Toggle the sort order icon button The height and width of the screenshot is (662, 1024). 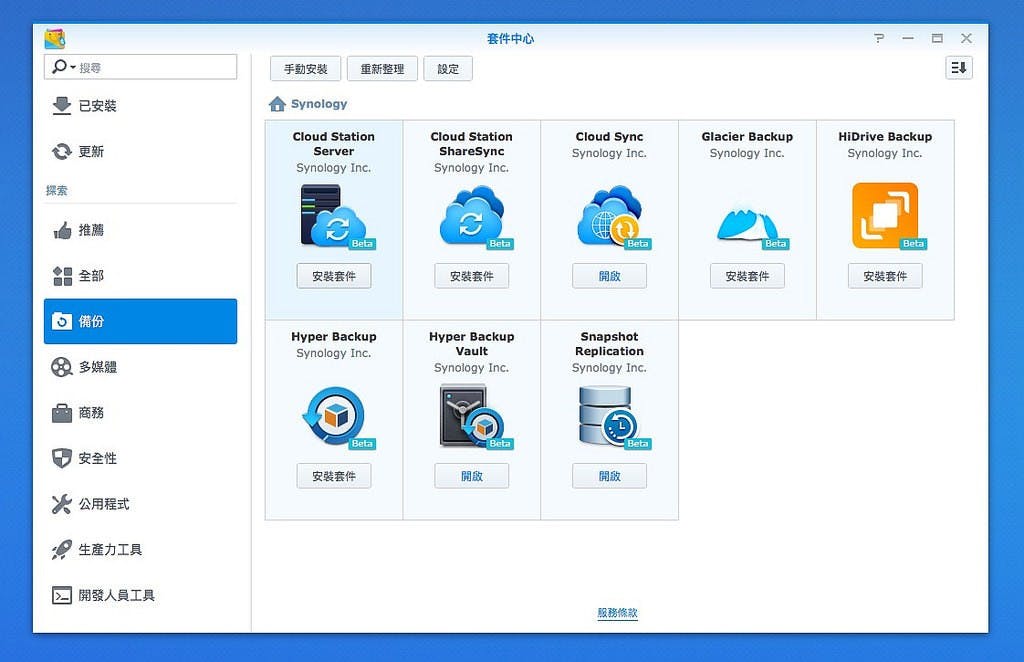point(959,68)
